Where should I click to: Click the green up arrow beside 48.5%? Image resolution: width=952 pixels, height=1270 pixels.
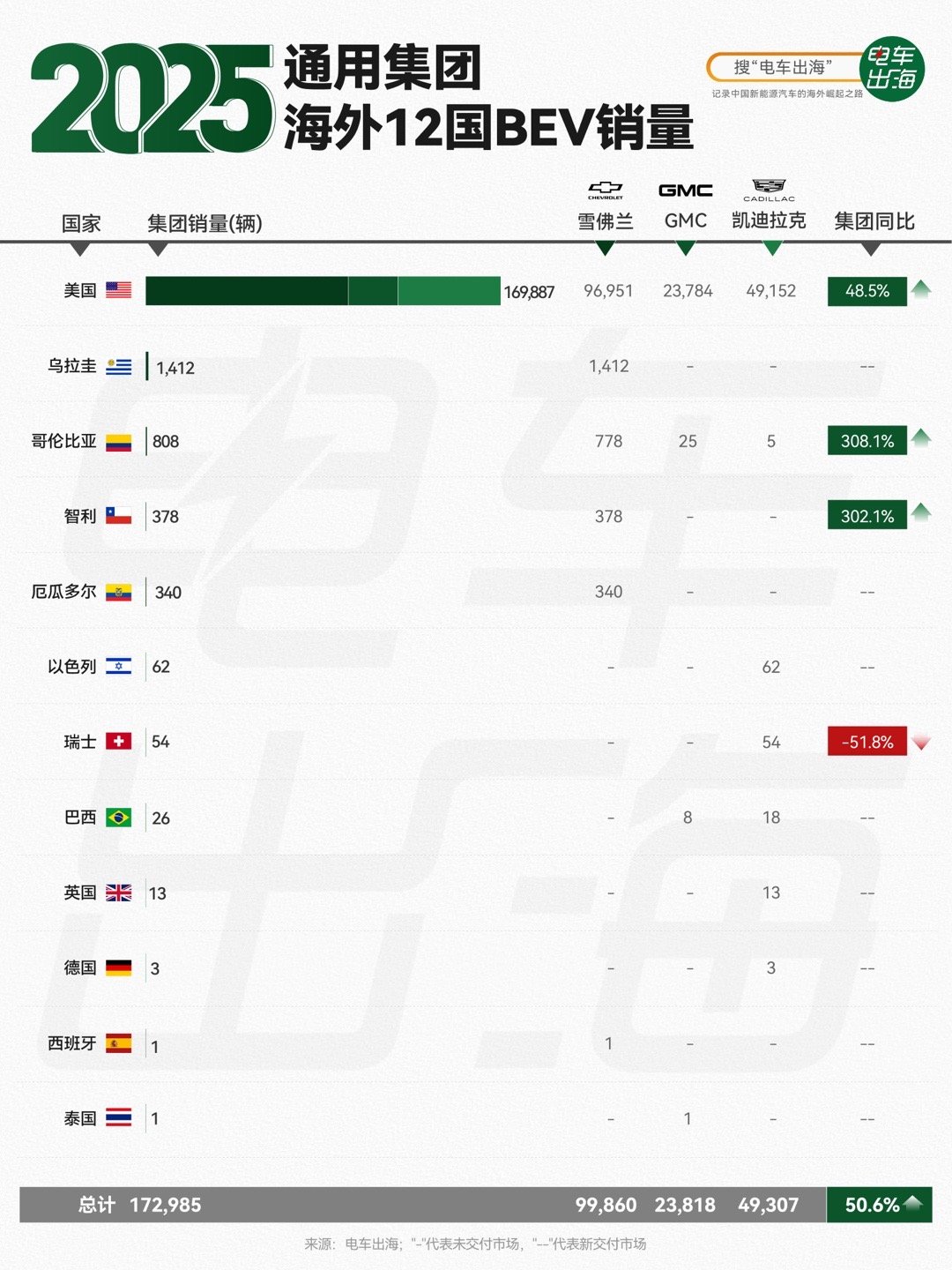[x=921, y=288]
